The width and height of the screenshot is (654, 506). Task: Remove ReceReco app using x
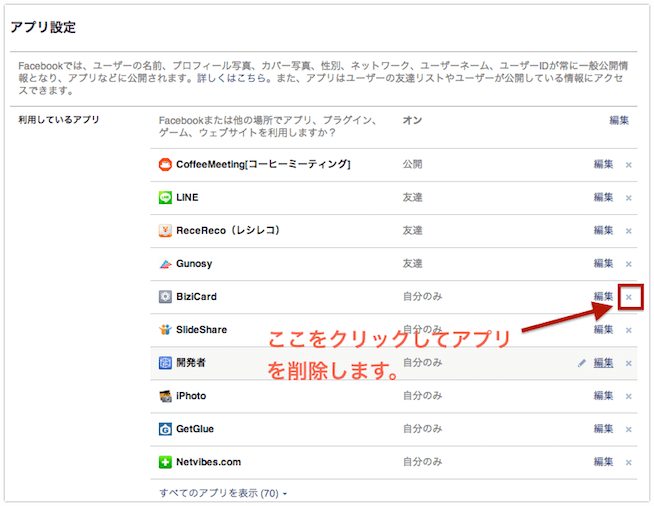[x=629, y=231]
